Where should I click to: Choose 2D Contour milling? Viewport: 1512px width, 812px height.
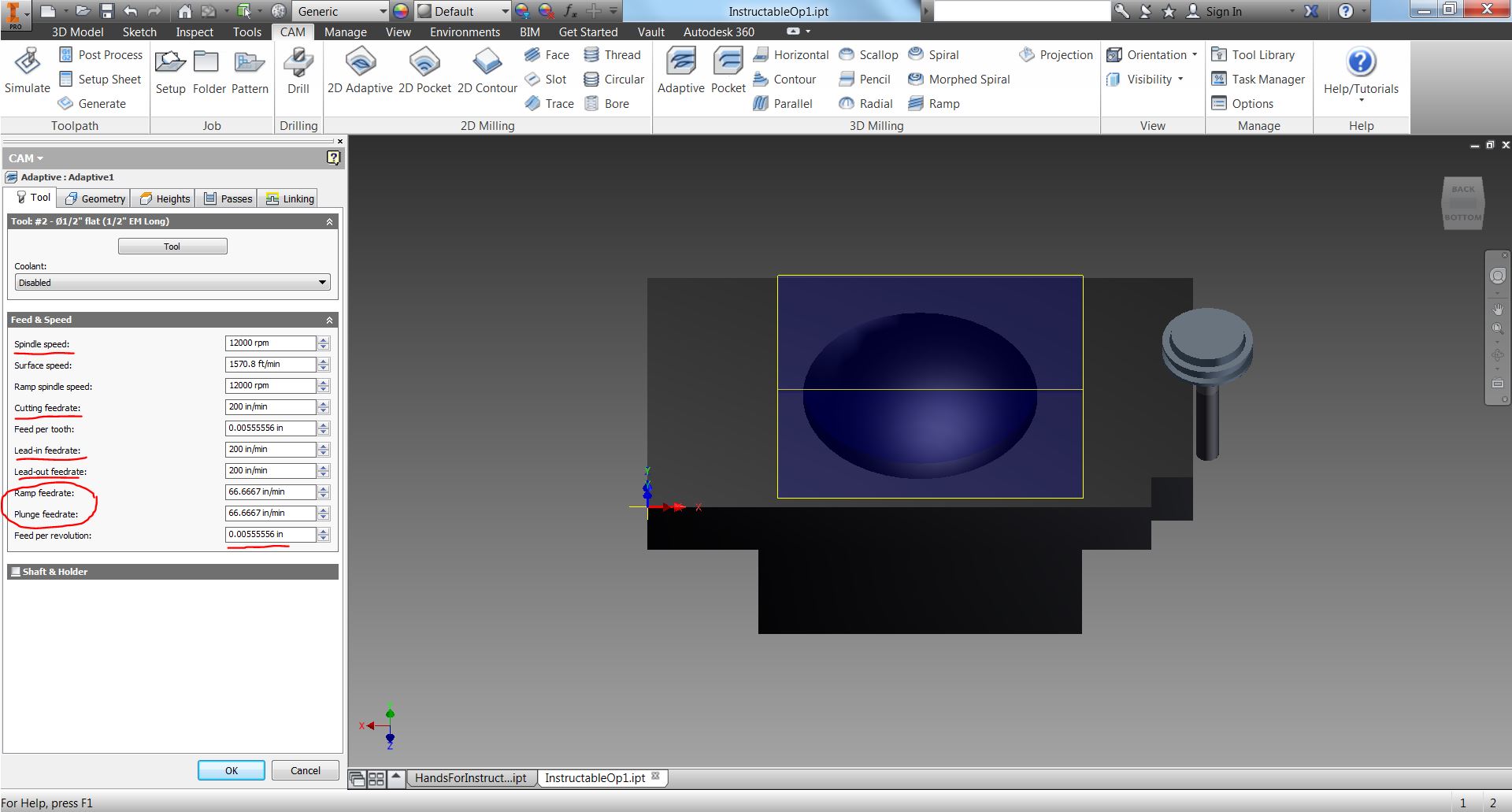click(x=487, y=71)
